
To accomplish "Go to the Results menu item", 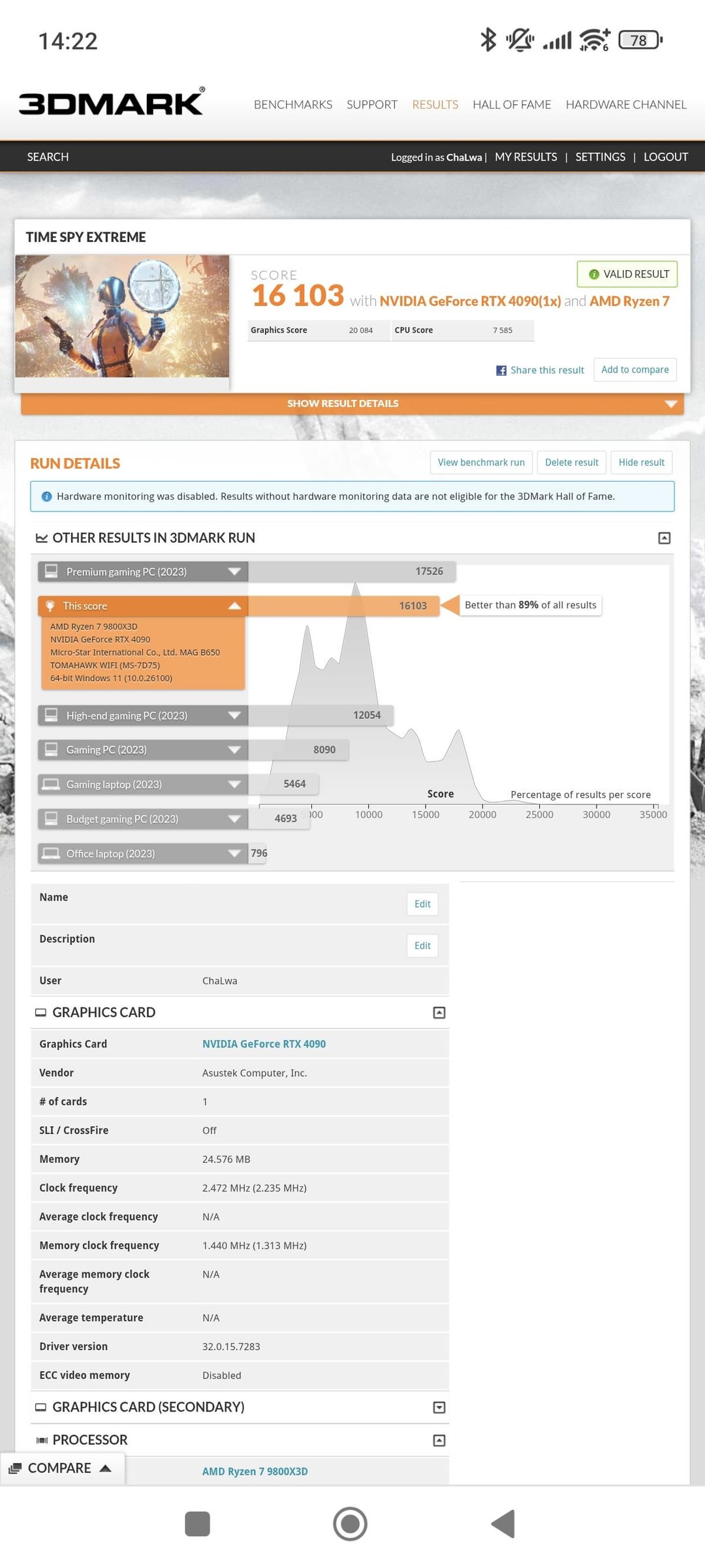I will 435,104.
